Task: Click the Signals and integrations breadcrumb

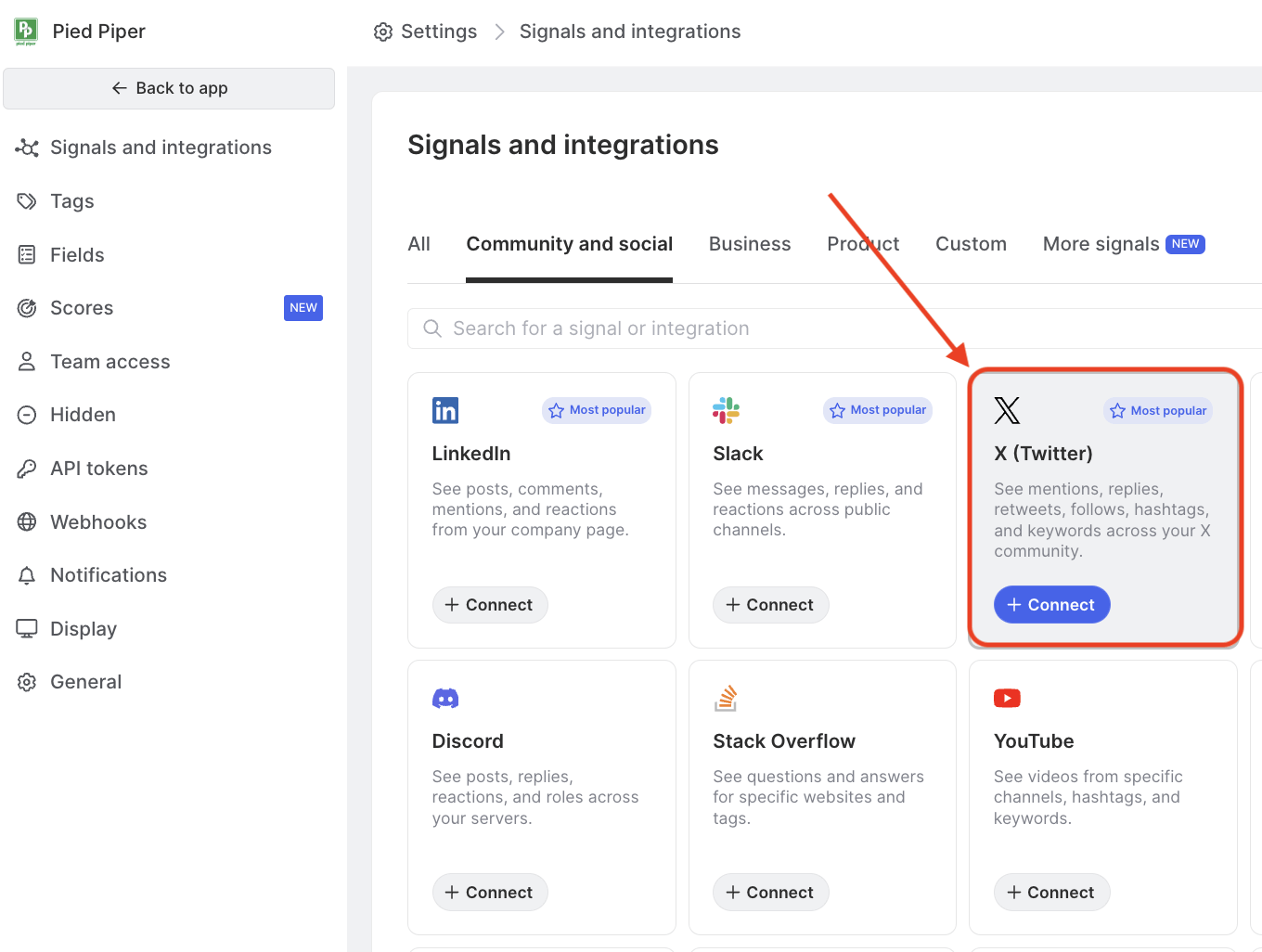Action: click(630, 32)
